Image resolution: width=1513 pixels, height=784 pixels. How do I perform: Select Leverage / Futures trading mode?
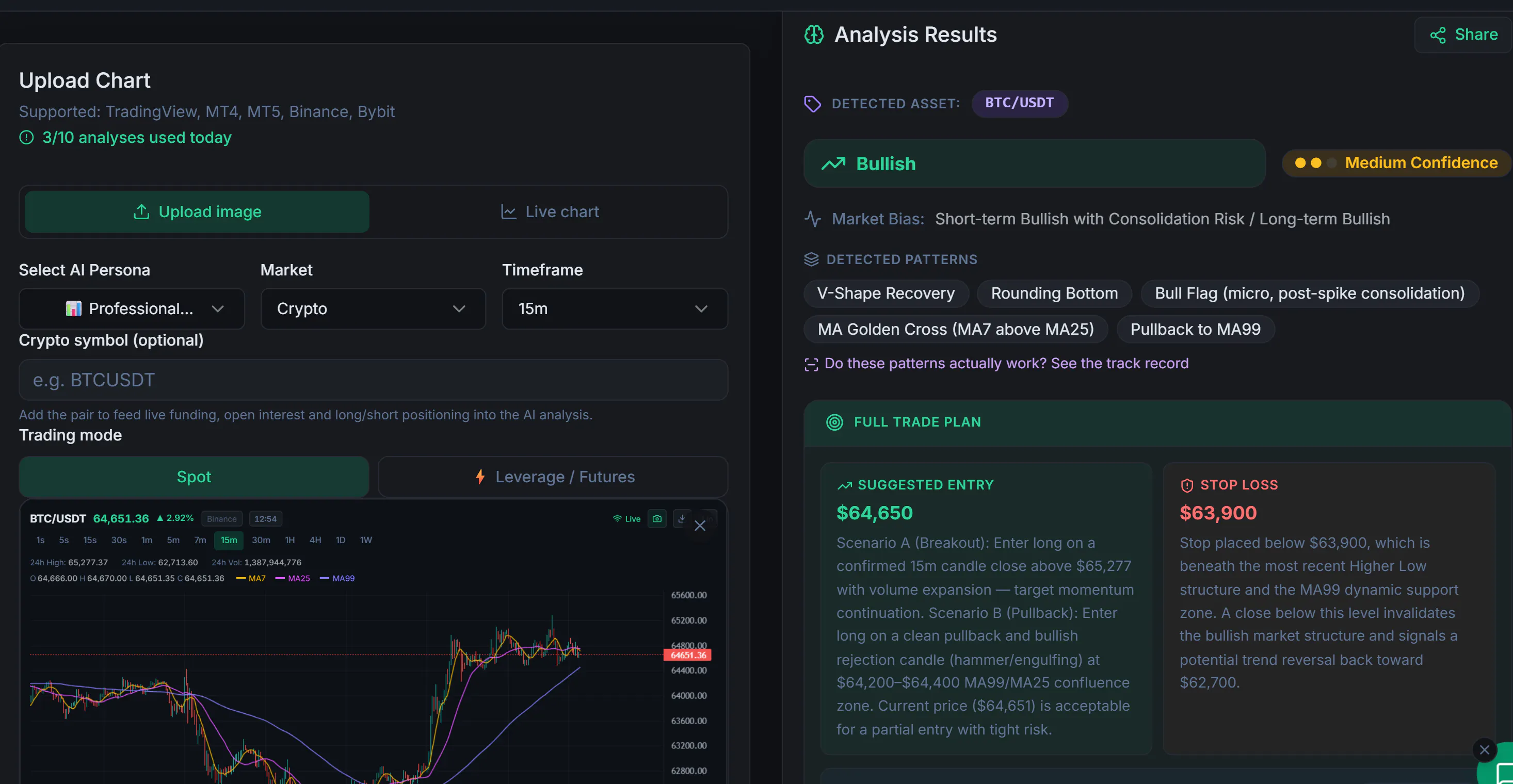tap(553, 477)
